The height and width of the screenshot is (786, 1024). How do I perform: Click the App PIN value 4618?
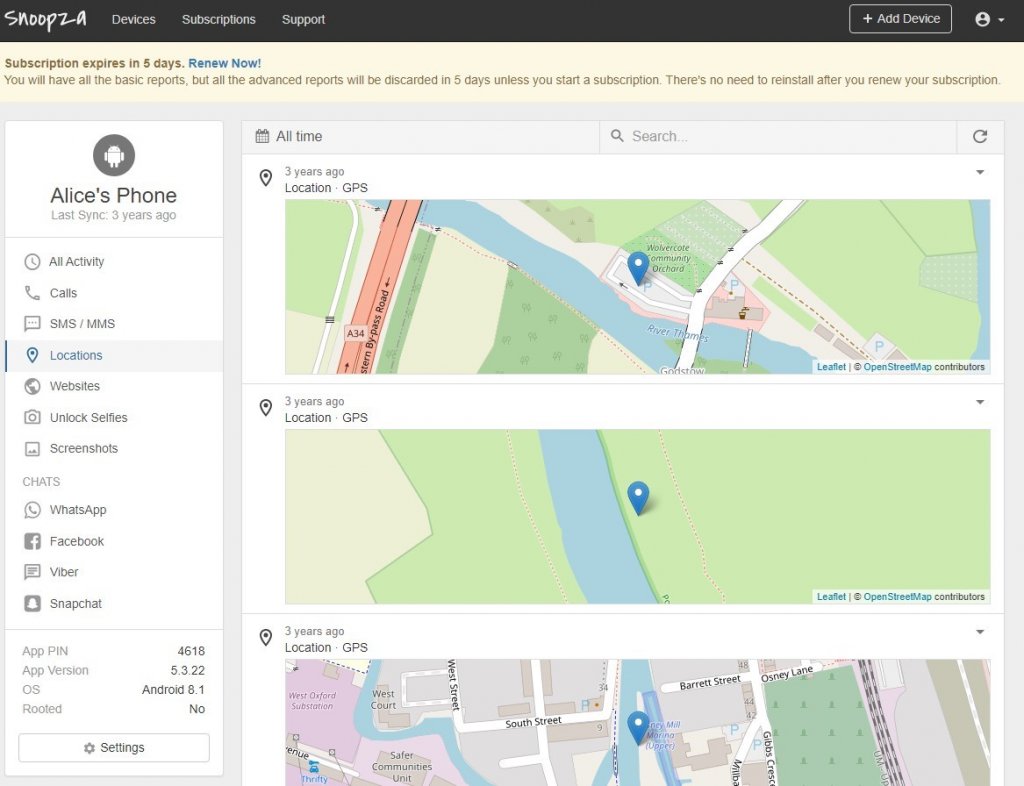click(x=191, y=651)
